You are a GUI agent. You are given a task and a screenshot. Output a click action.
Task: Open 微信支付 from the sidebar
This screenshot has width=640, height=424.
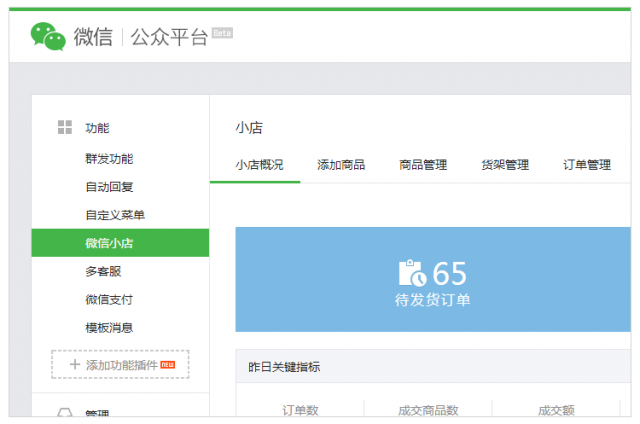109,299
